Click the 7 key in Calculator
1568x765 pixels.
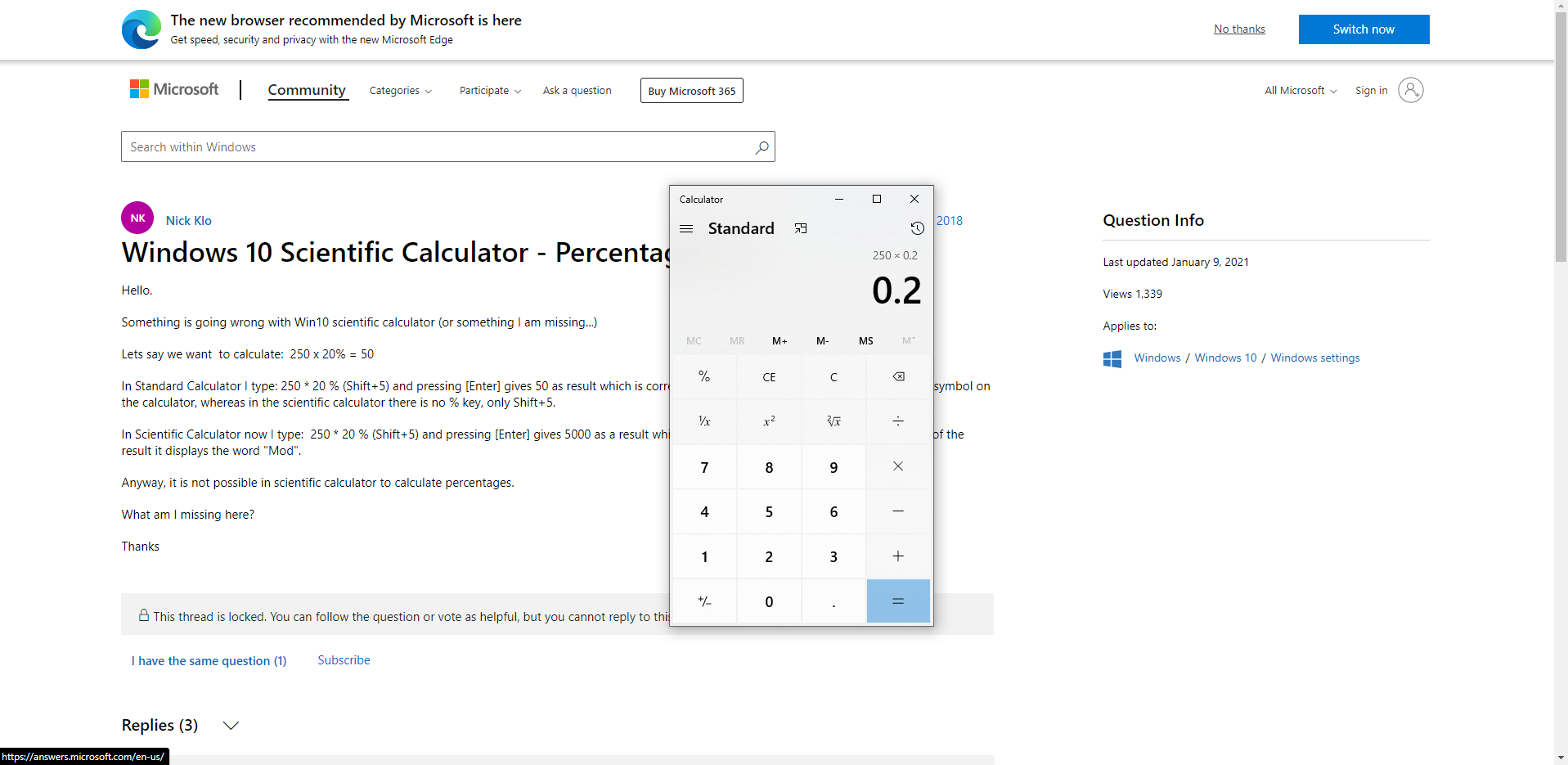[704, 466]
